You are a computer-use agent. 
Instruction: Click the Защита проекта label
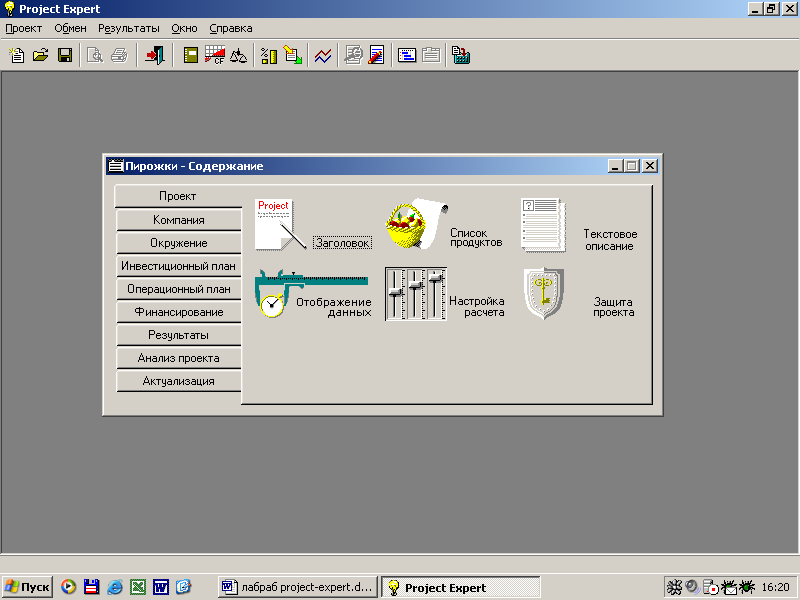(613, 307)
